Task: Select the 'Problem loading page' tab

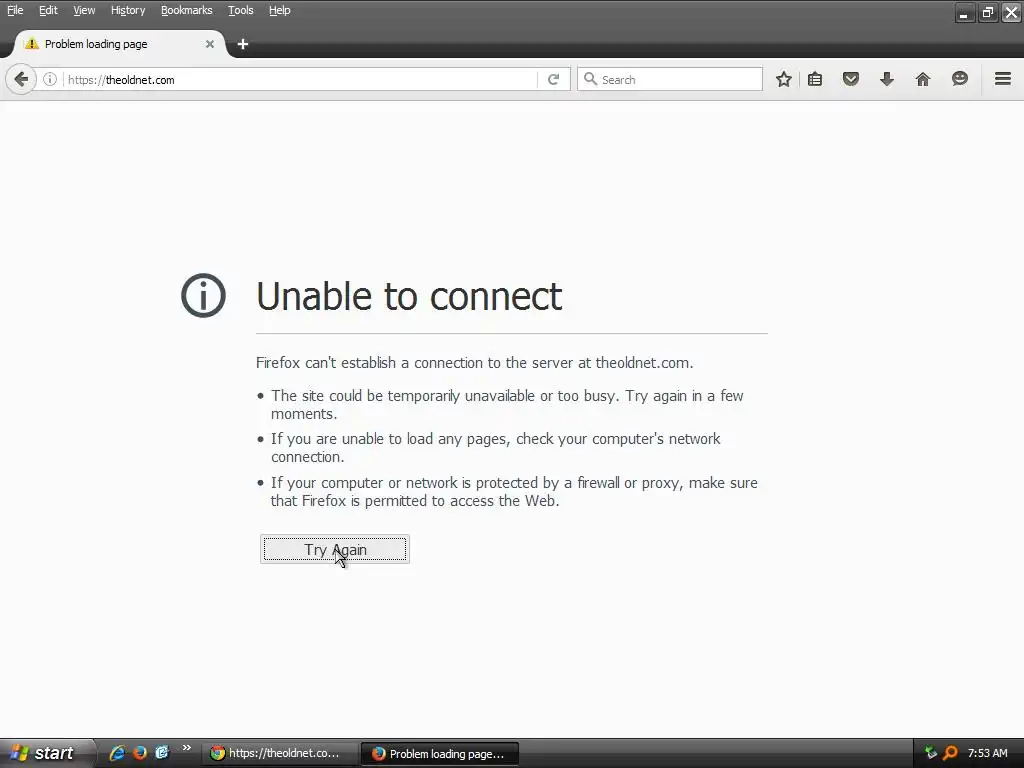Action: point(118,44)
